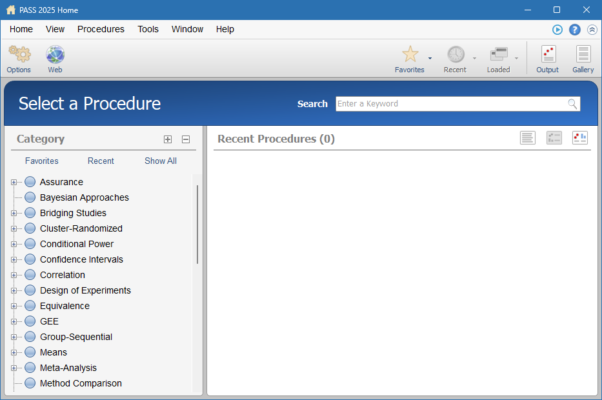Click the blue help question mark icon
Viewport: 602px width, 400px height.
[575, 30]
